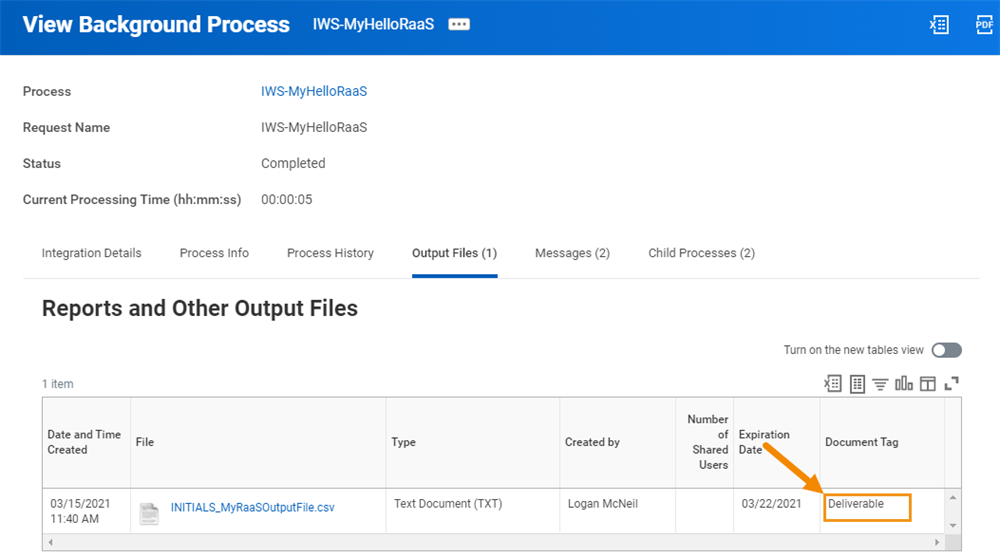The image size is (1000, 557).
Task: Click the table's scroll down arrow
Action: [953, 526]
